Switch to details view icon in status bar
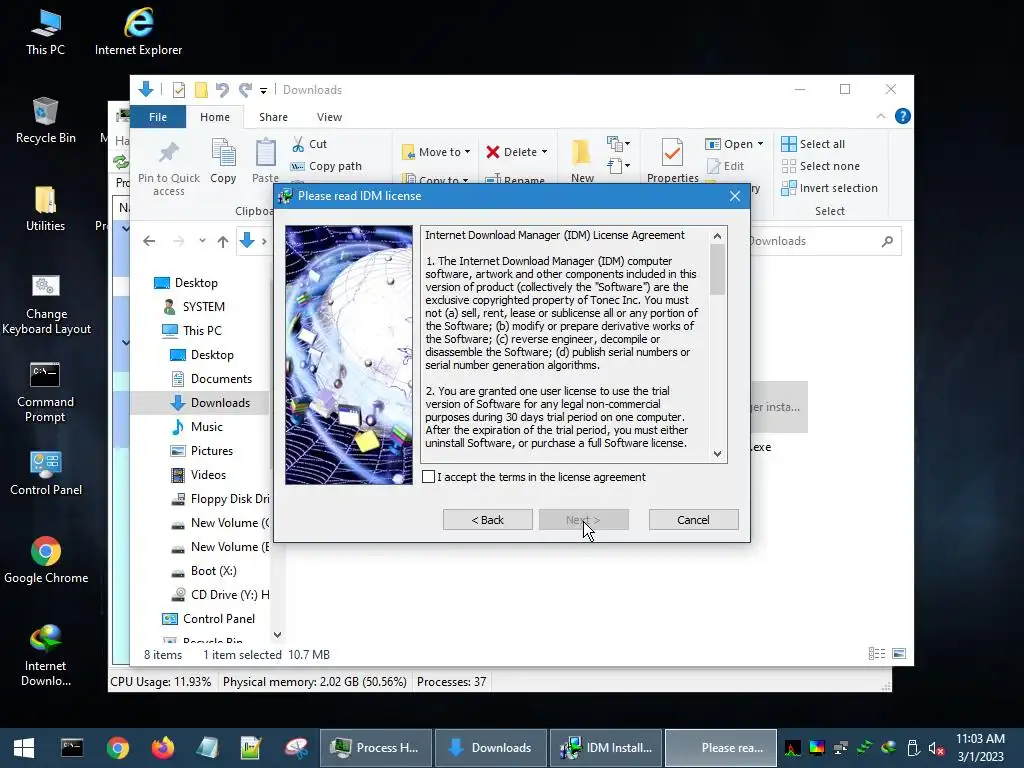The width and height of the screenshot is (1024, 768). coord(876,654)
